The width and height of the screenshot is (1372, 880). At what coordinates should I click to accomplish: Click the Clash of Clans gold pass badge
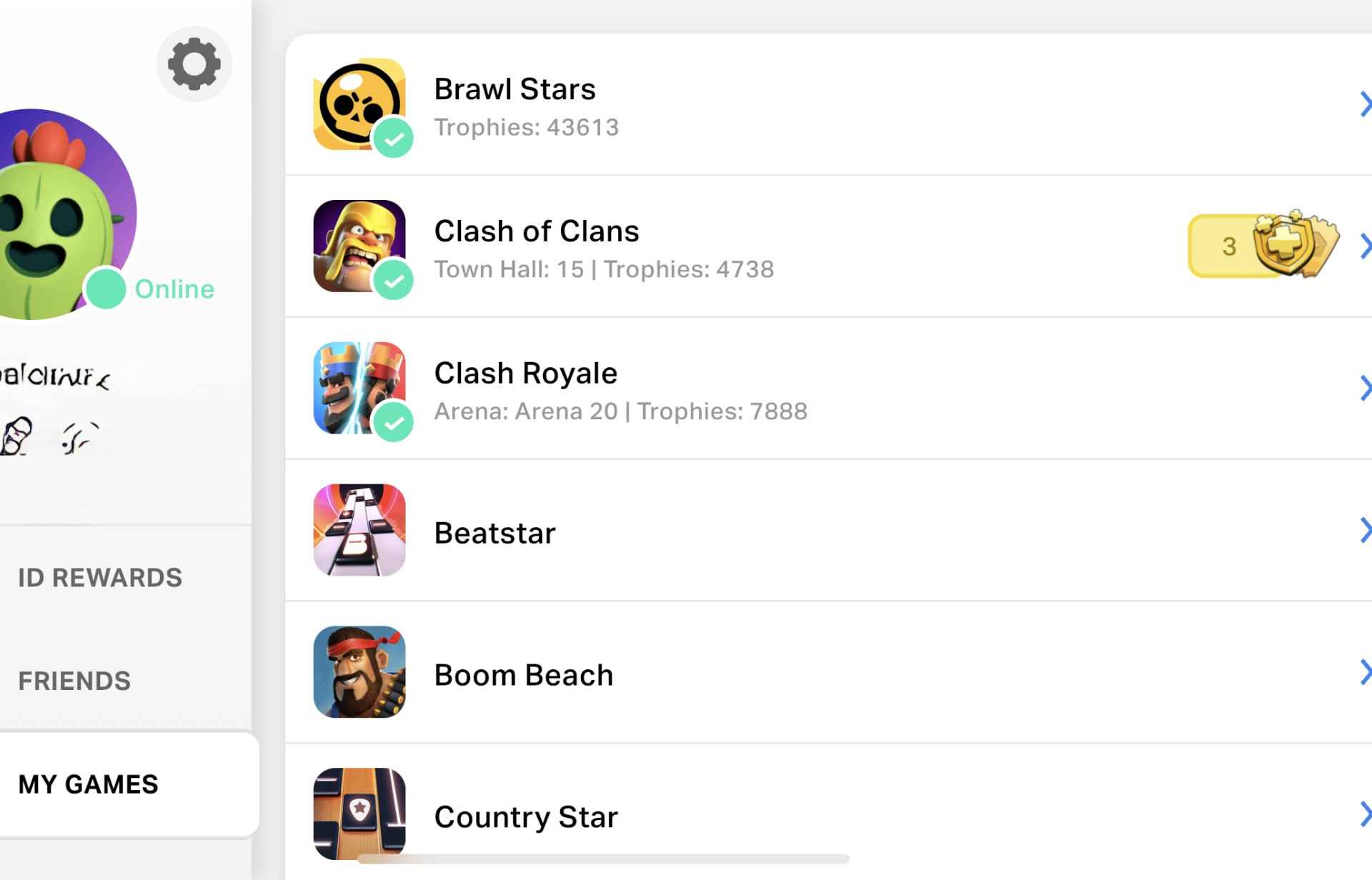click(x=1263, y=246)
